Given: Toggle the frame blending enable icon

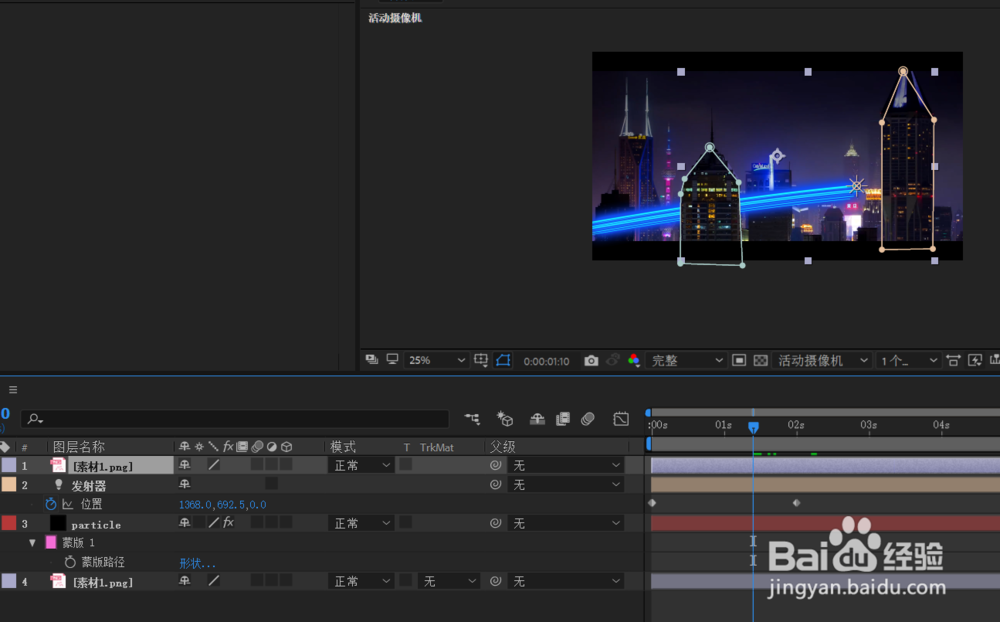Looking at the screenshot, I should click(x=562, y=418).
